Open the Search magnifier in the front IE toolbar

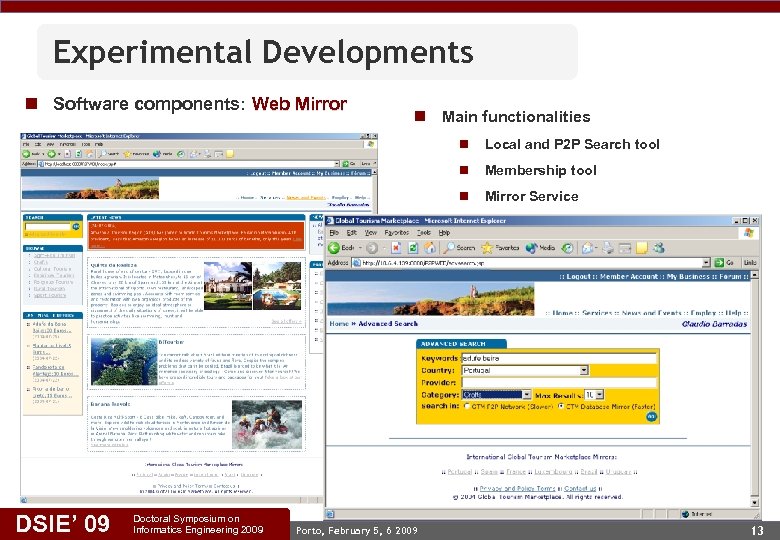(450, 248)
